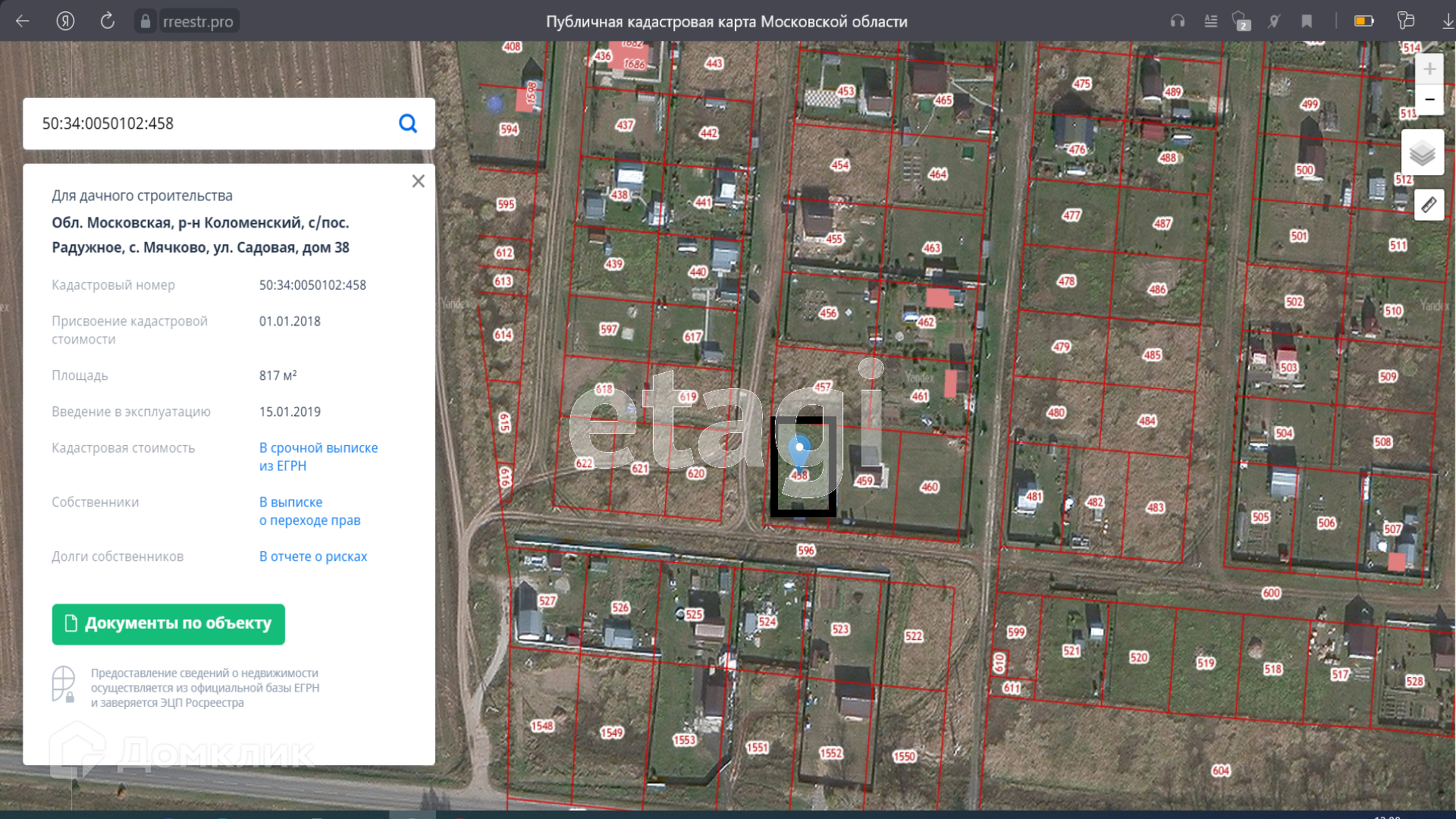Image resolution: width=1456 pixels, height=819 pixels.
Task: Open the reader mode icon
Action: pyautogui.click(x=1210, y=21)
